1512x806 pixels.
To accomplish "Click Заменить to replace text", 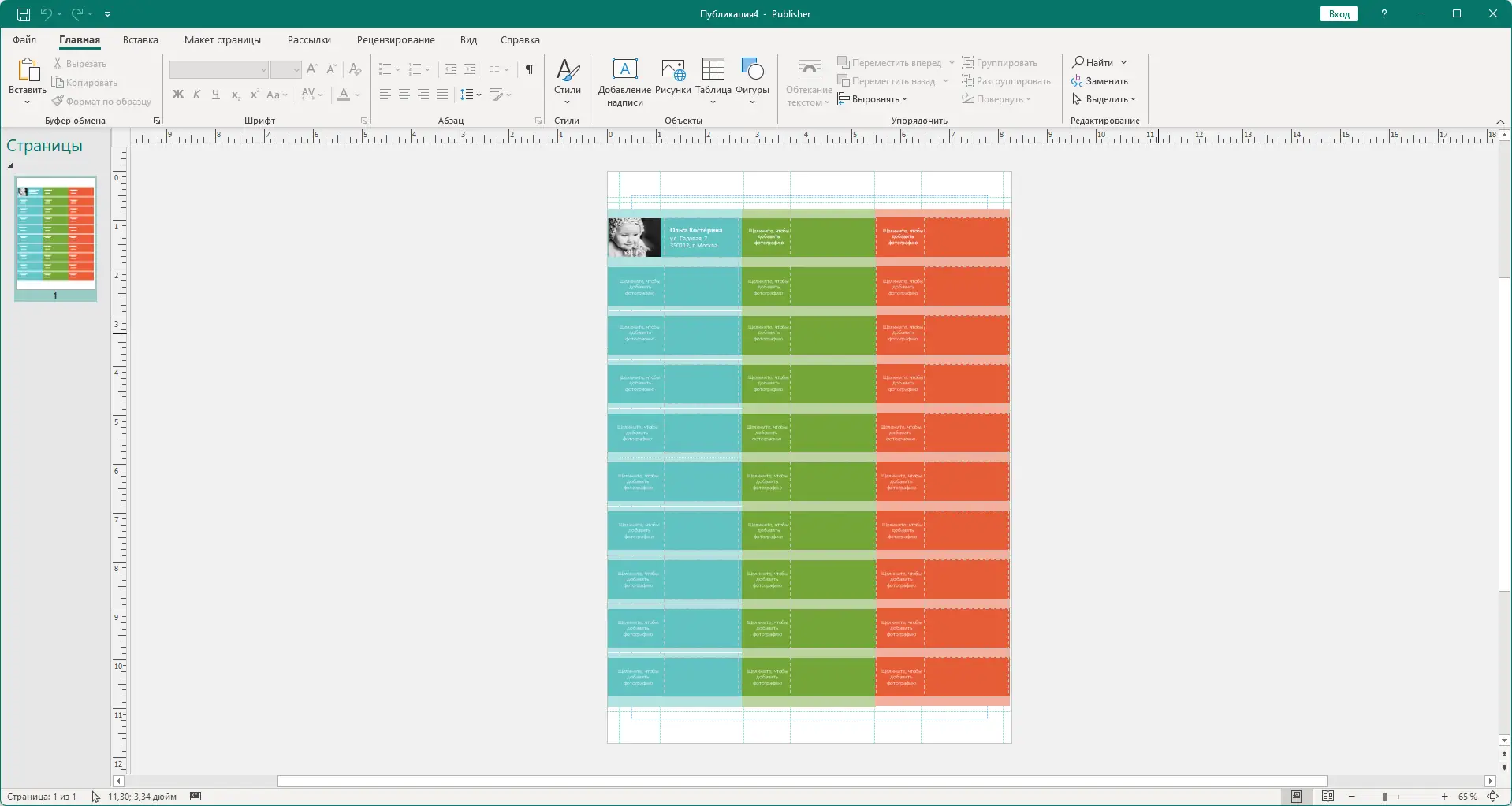I will click(x=1100, y=81).
